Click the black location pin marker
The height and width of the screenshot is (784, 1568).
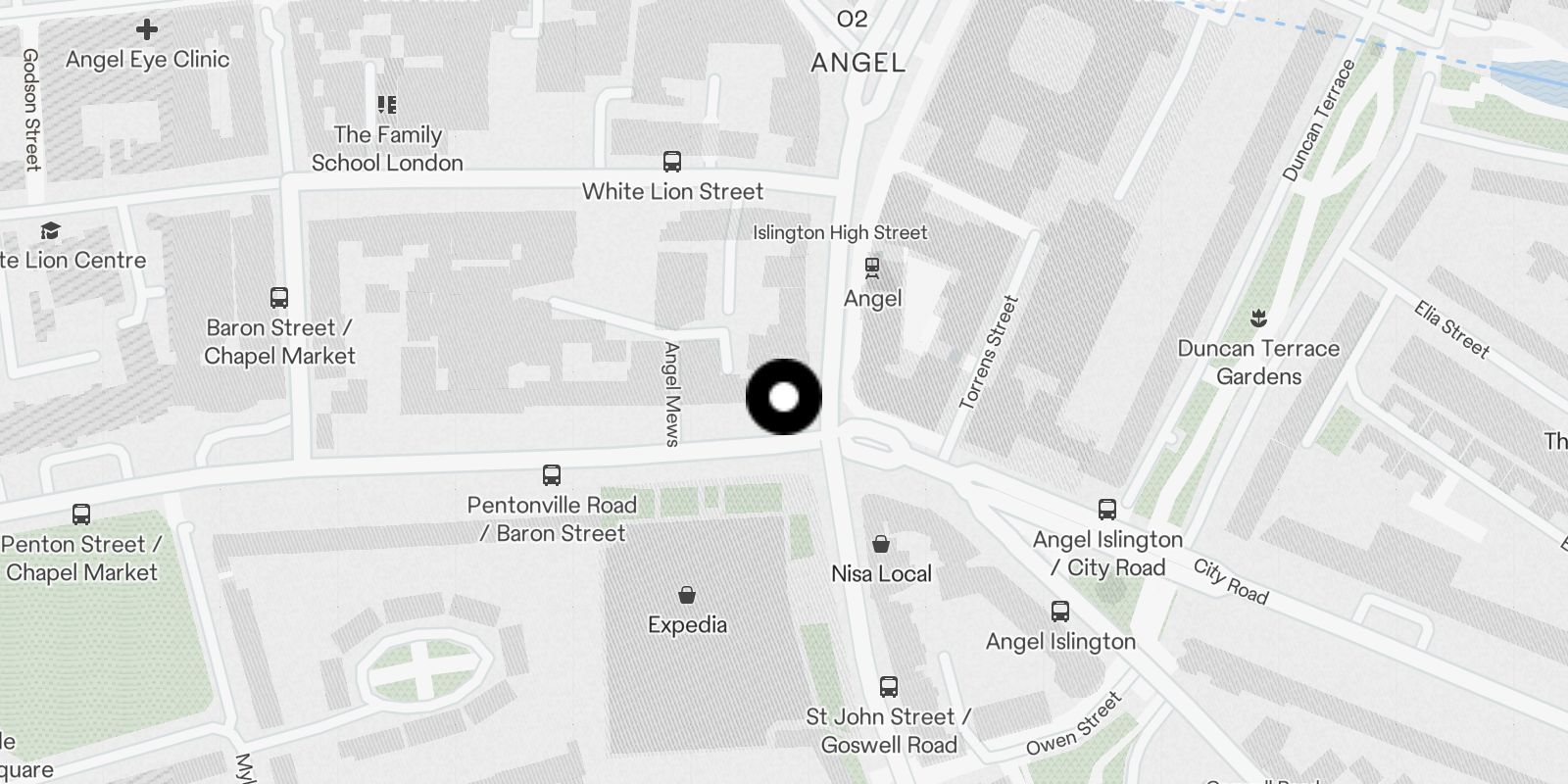click(784, 397)
